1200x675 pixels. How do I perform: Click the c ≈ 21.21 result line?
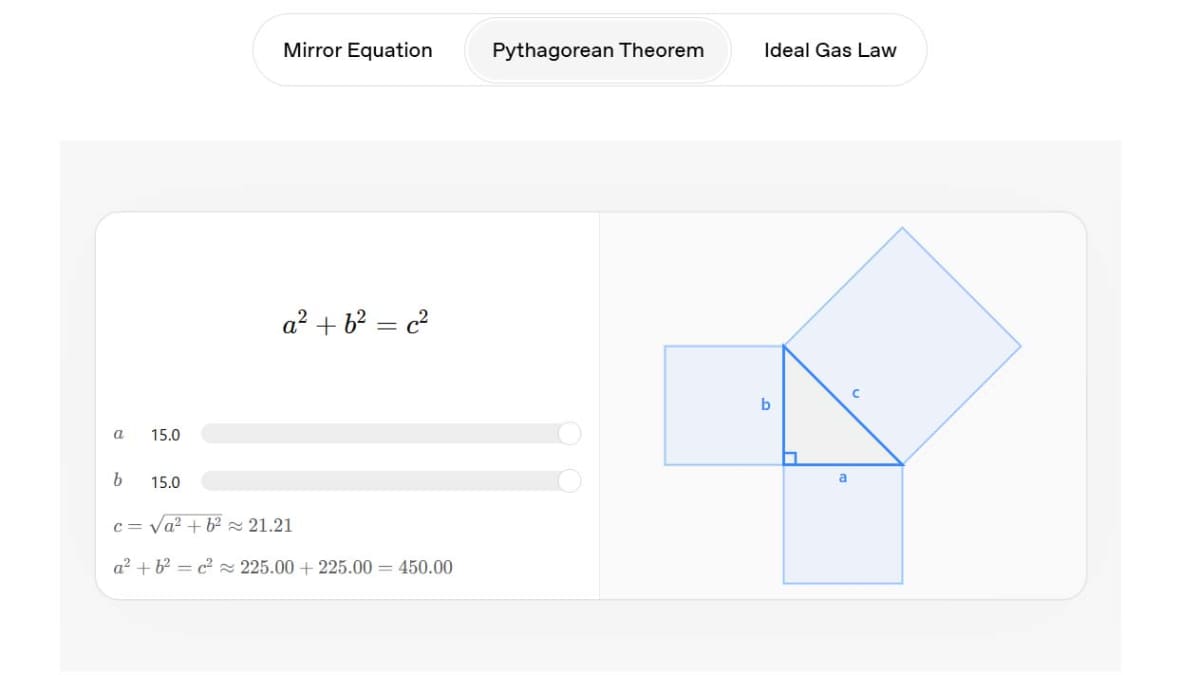205,525
